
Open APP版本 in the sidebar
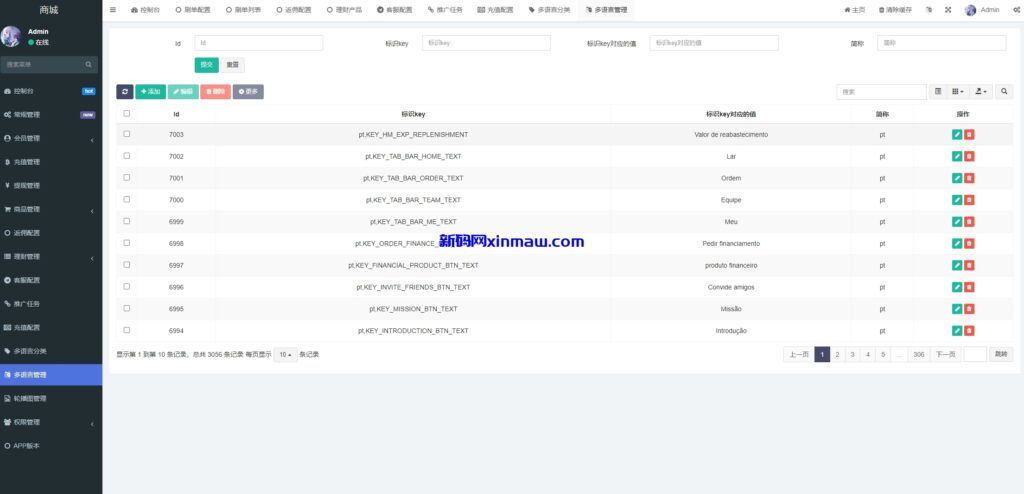click(51, 446)
